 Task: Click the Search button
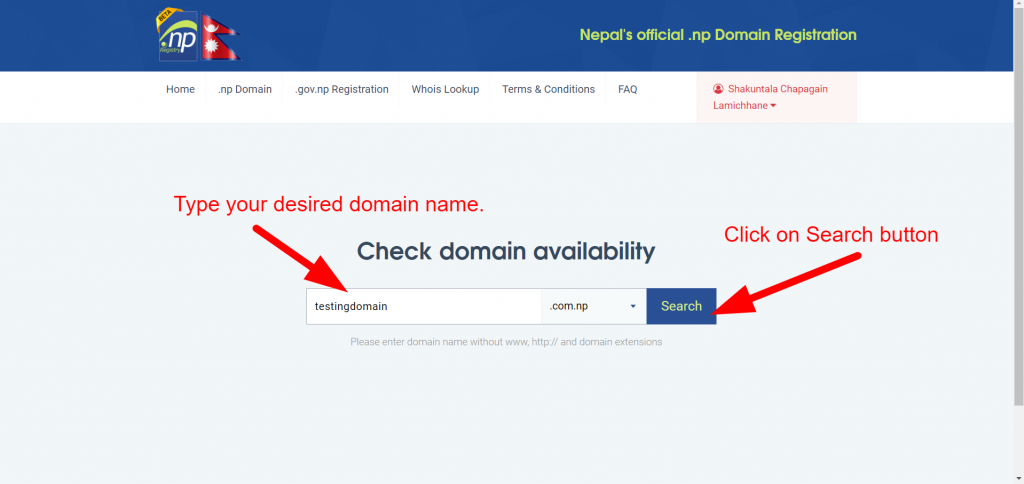point(681,306)
